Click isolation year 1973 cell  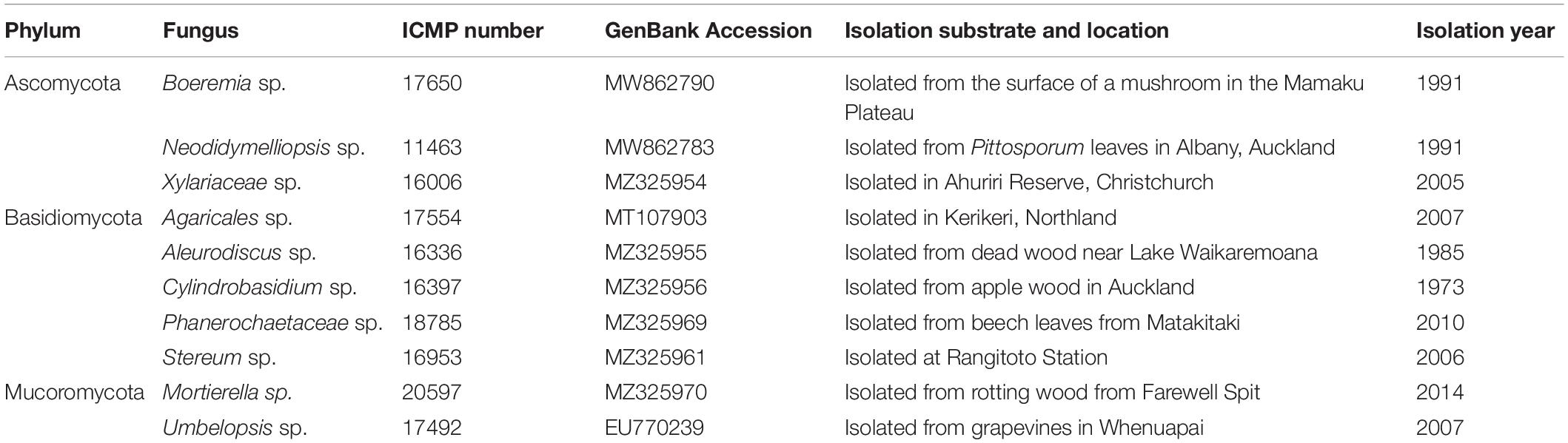[x=1439, y=287]
